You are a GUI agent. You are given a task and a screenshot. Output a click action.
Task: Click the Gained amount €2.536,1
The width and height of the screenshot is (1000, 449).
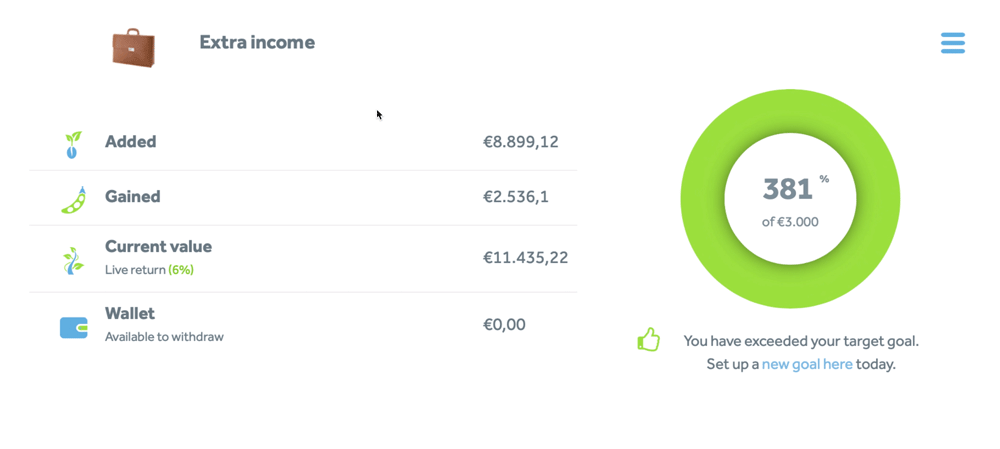click(515, 196)
